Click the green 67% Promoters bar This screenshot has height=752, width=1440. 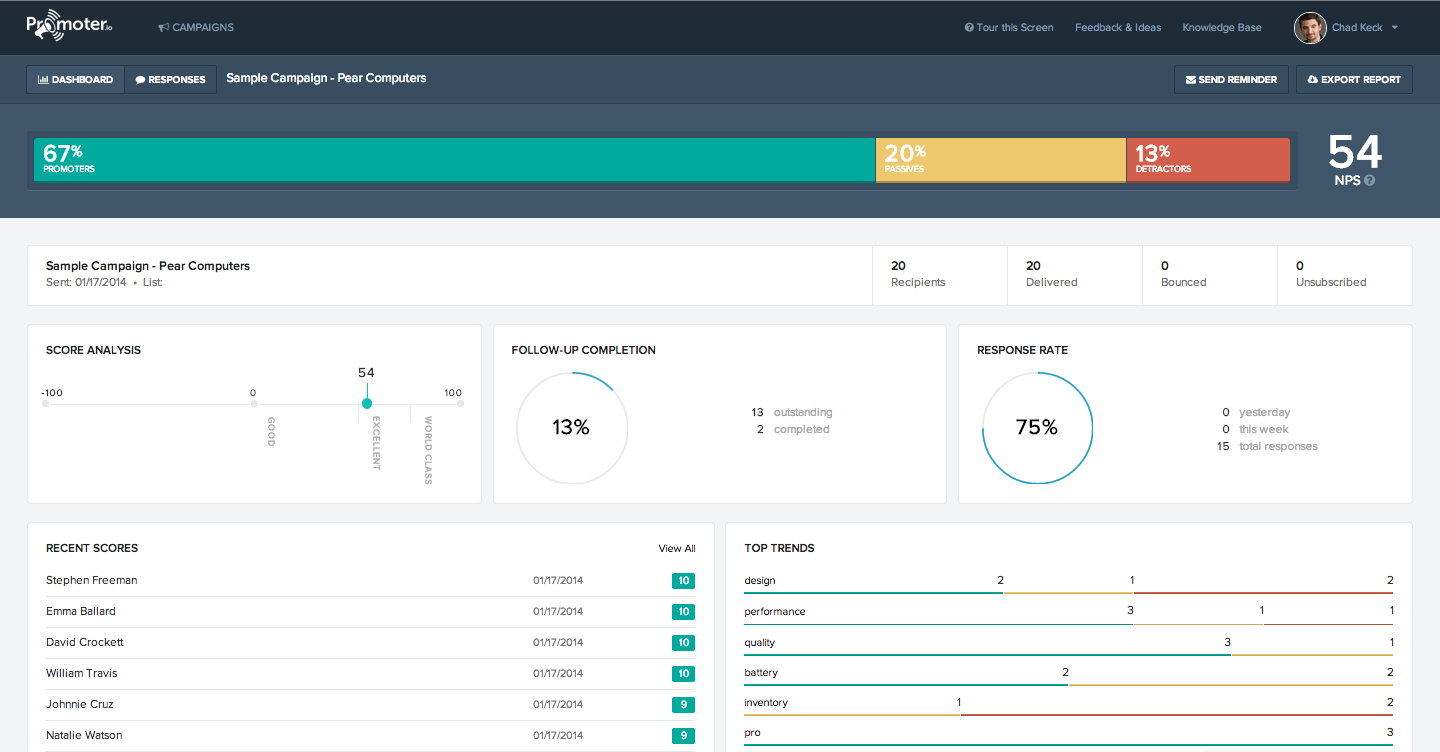(454, 160)
